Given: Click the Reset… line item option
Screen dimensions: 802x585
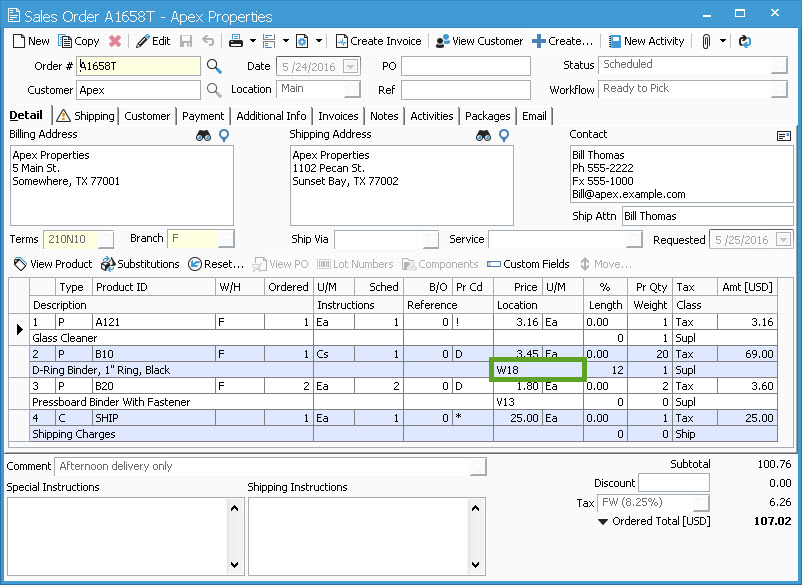Looking at the screenshot, I should point(216,264).
